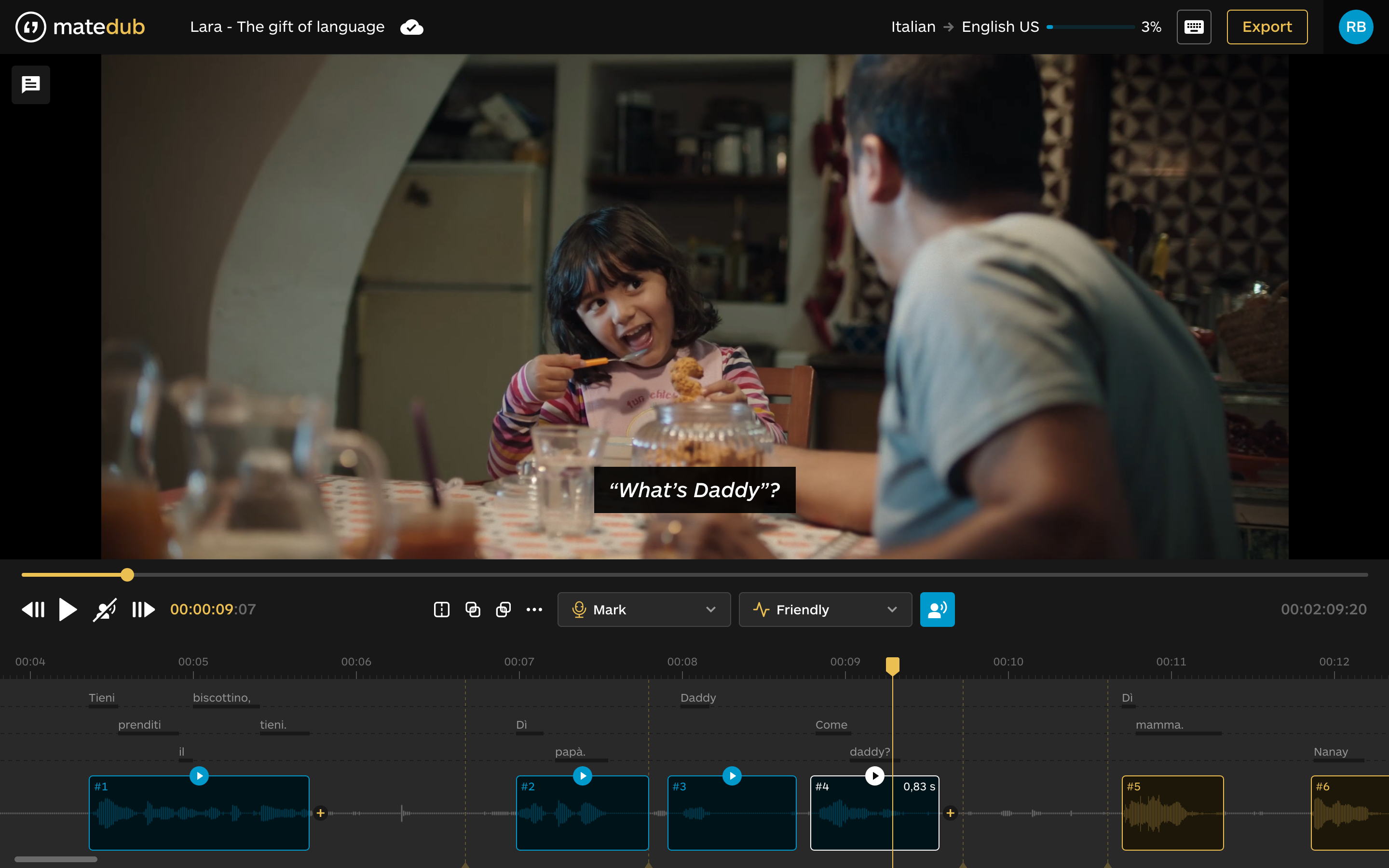Screen dimensions: 1389x868
Task: Toggle the original voice mute icon
Action: (105, 610)
